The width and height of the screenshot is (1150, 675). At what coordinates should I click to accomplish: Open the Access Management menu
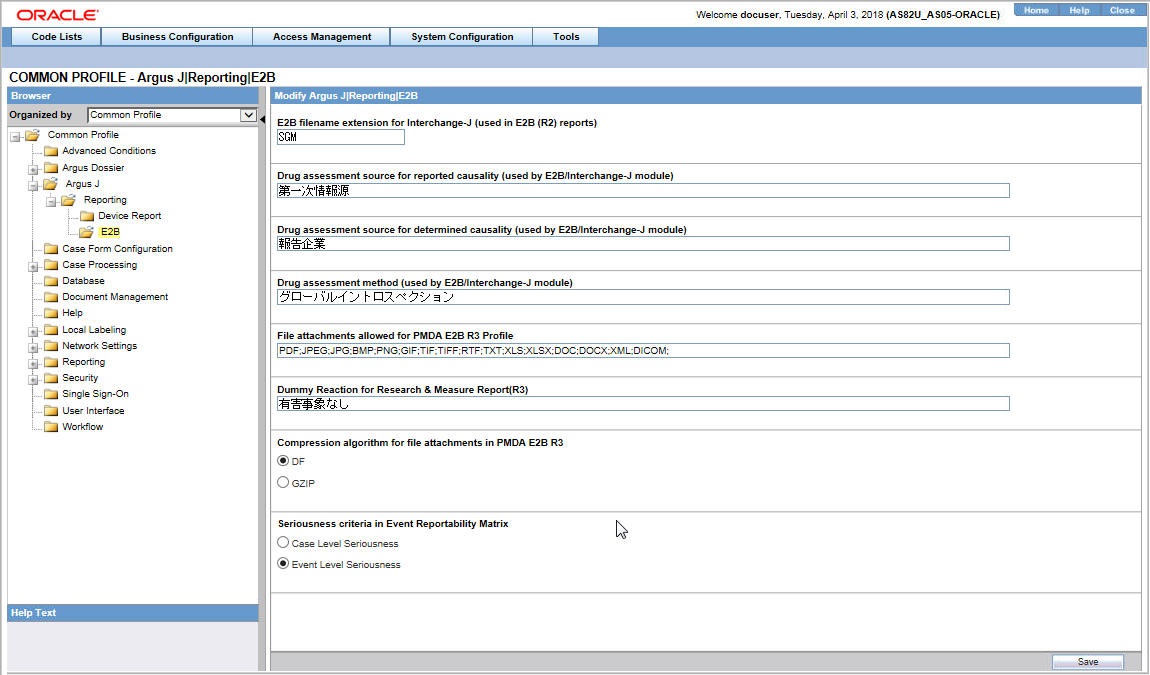[x=322, y=37]
